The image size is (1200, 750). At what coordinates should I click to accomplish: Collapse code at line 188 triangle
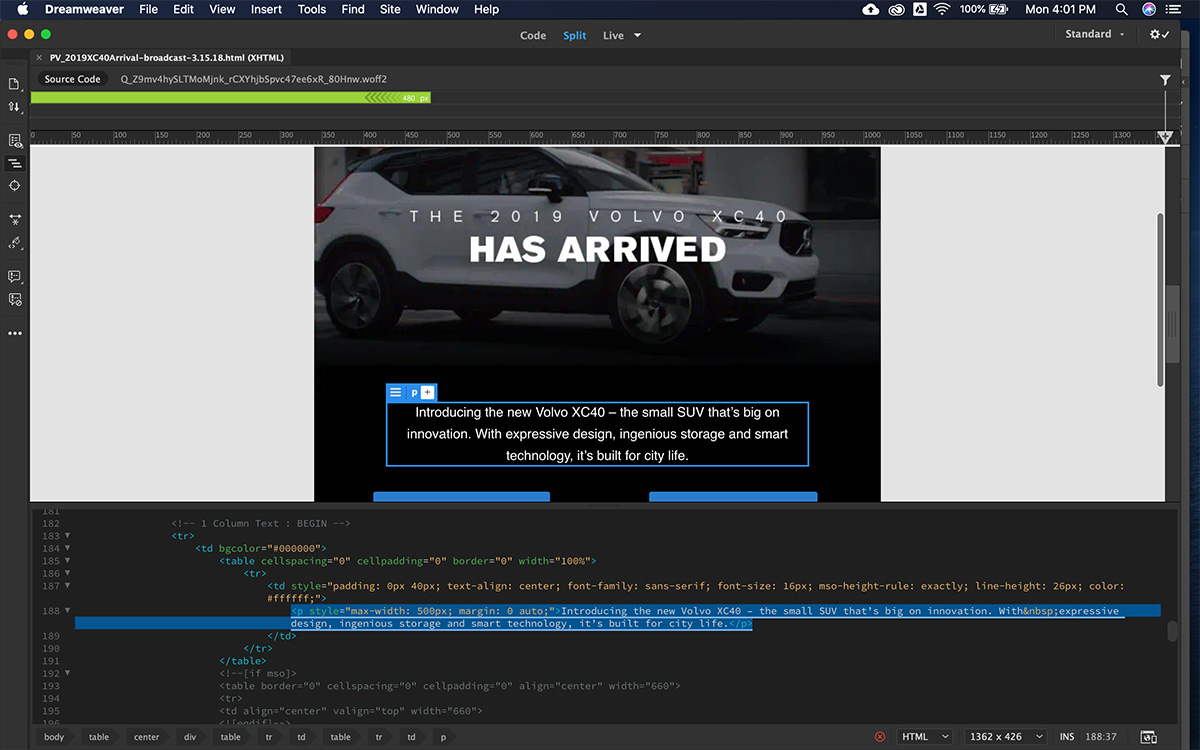67,610
